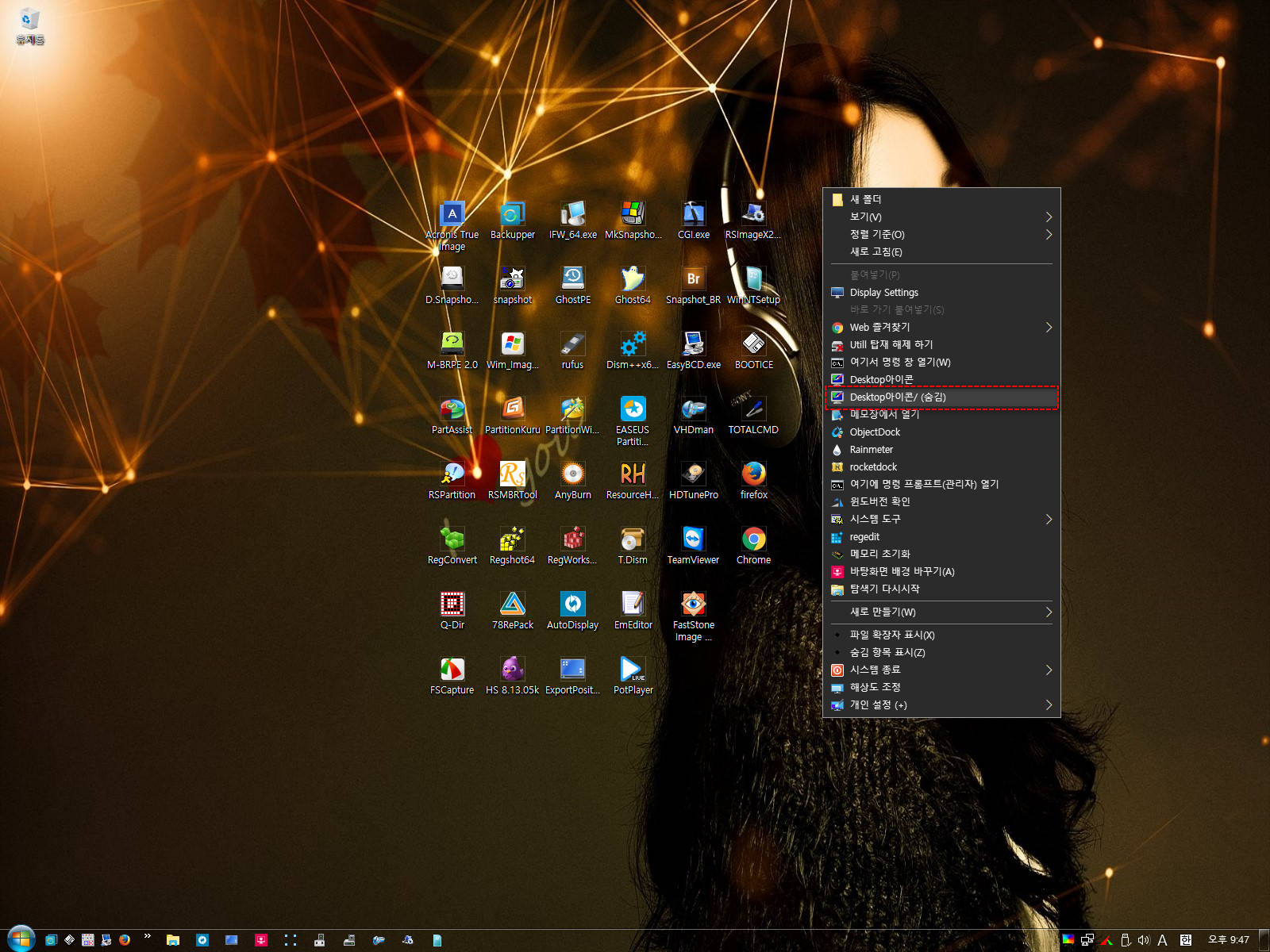The height and width of the screenshot is (952, 1270).
Task: Select Desktop아이콘/ (숨김) menu item
Action: tap(941, 397)
